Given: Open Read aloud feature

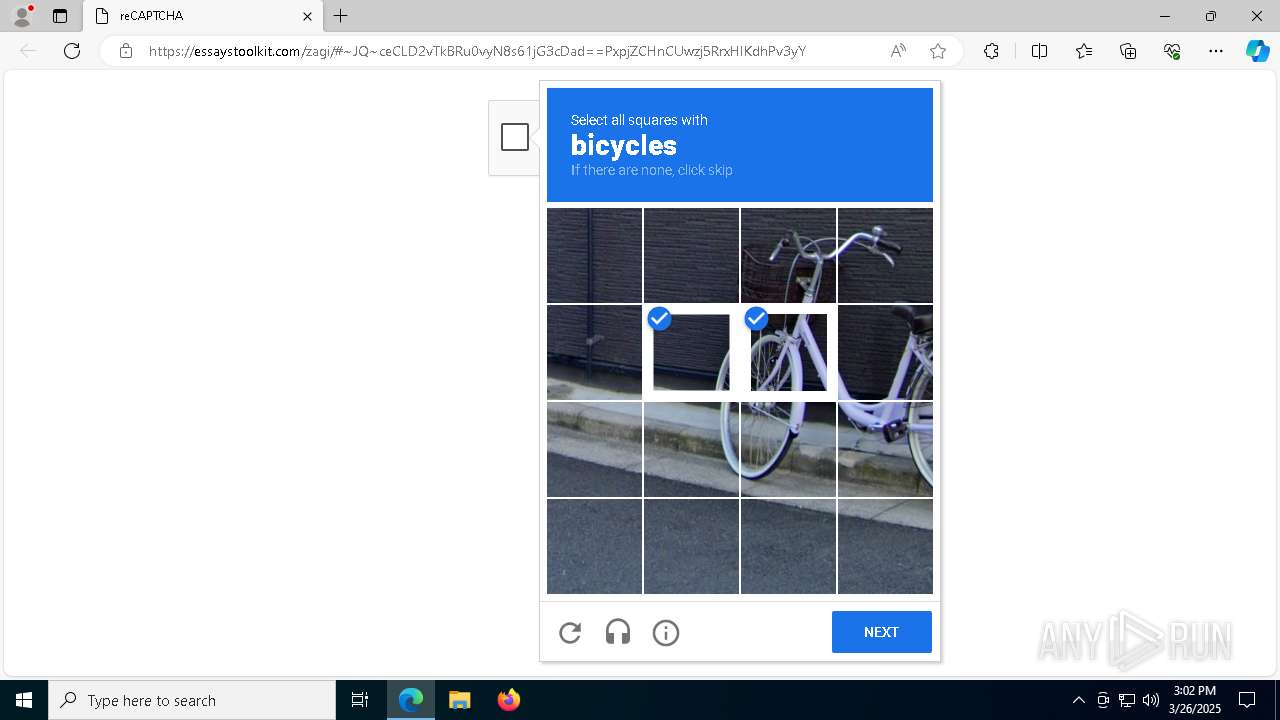Looking at the screenshot, I should pyautogui.click(x=898, y=51).
